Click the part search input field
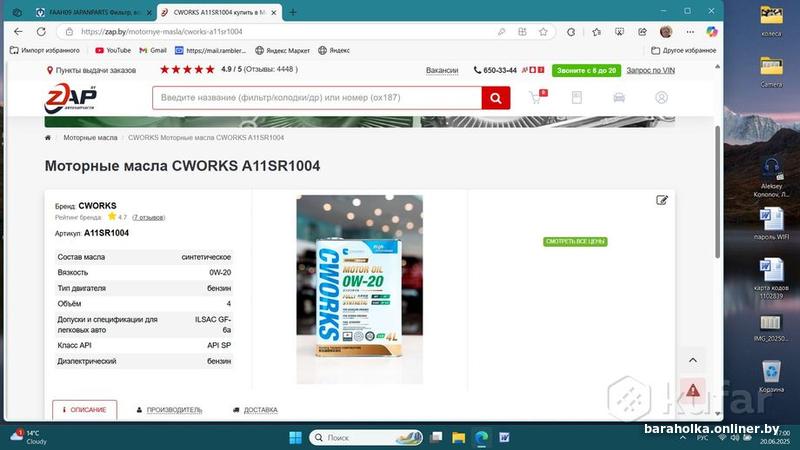This screenshot has height=450, width=800. click(x=317, y=98)
